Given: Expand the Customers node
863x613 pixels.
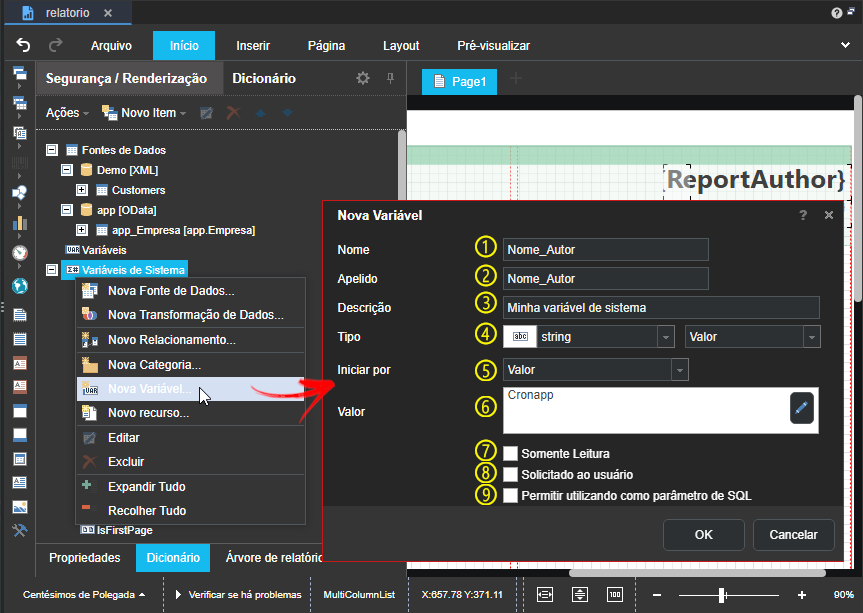Looking at the screenshot, I should pyautogui.click(x=81, y=190).
